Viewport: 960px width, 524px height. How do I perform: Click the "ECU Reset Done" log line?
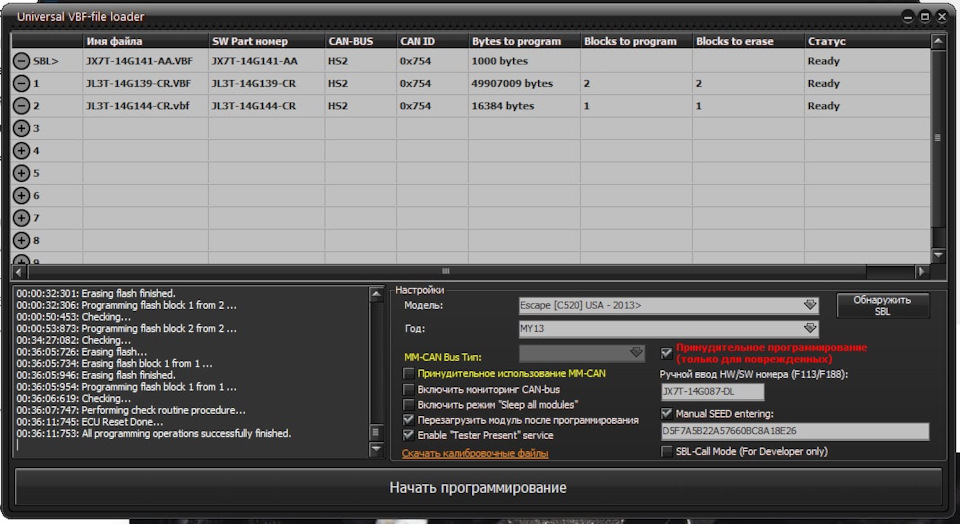(x=90, y=422)
